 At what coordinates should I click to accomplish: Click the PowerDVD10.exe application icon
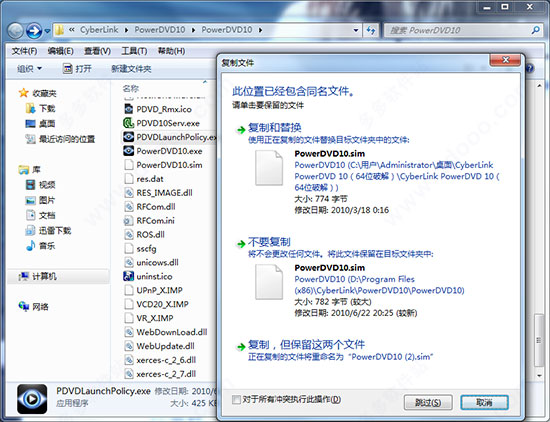[128, 151]
